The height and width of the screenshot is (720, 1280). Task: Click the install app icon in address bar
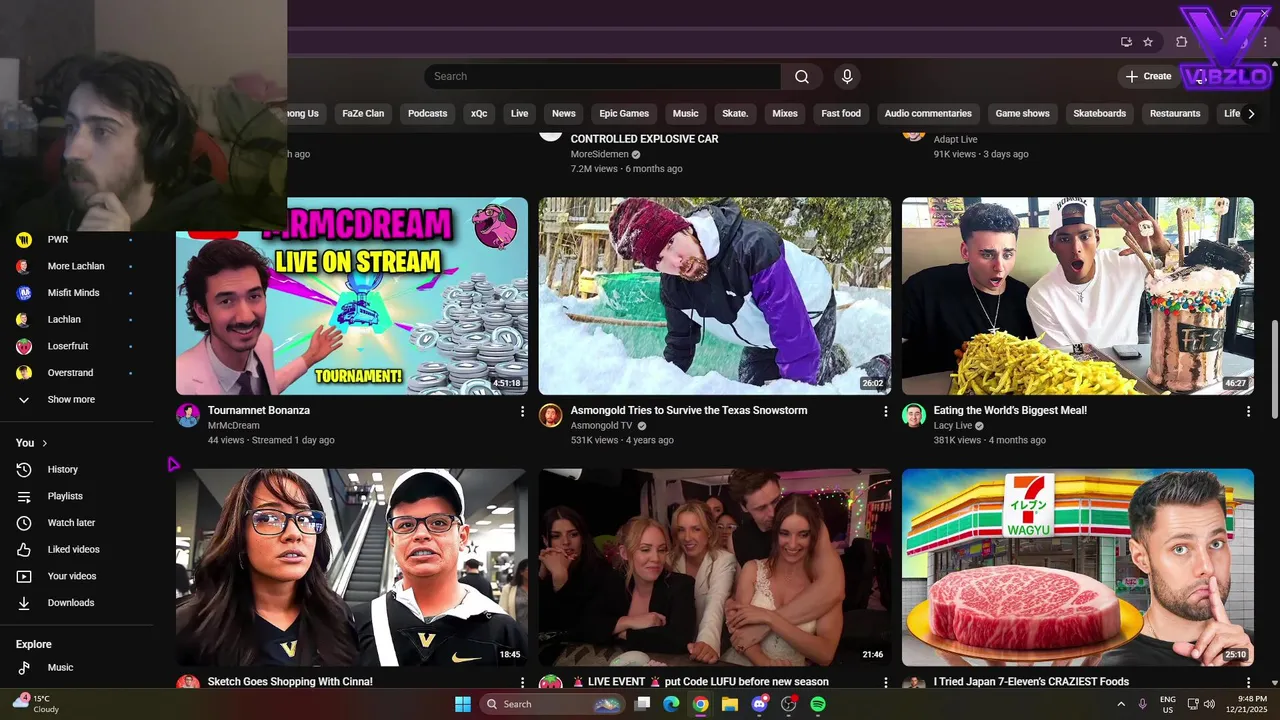click(1126, 42)
